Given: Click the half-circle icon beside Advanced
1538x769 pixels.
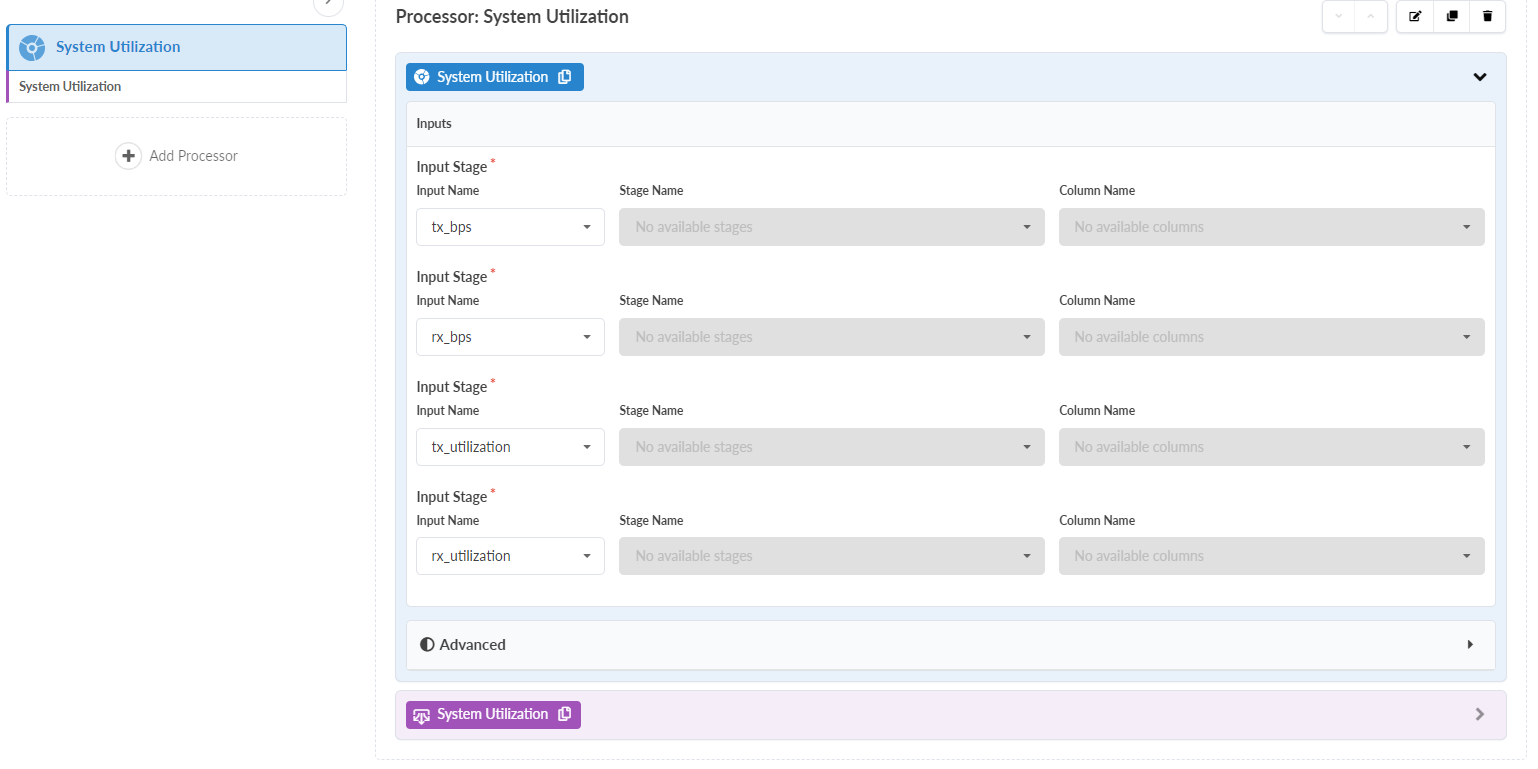Looking at the screenshot, I should pos(427,645).
